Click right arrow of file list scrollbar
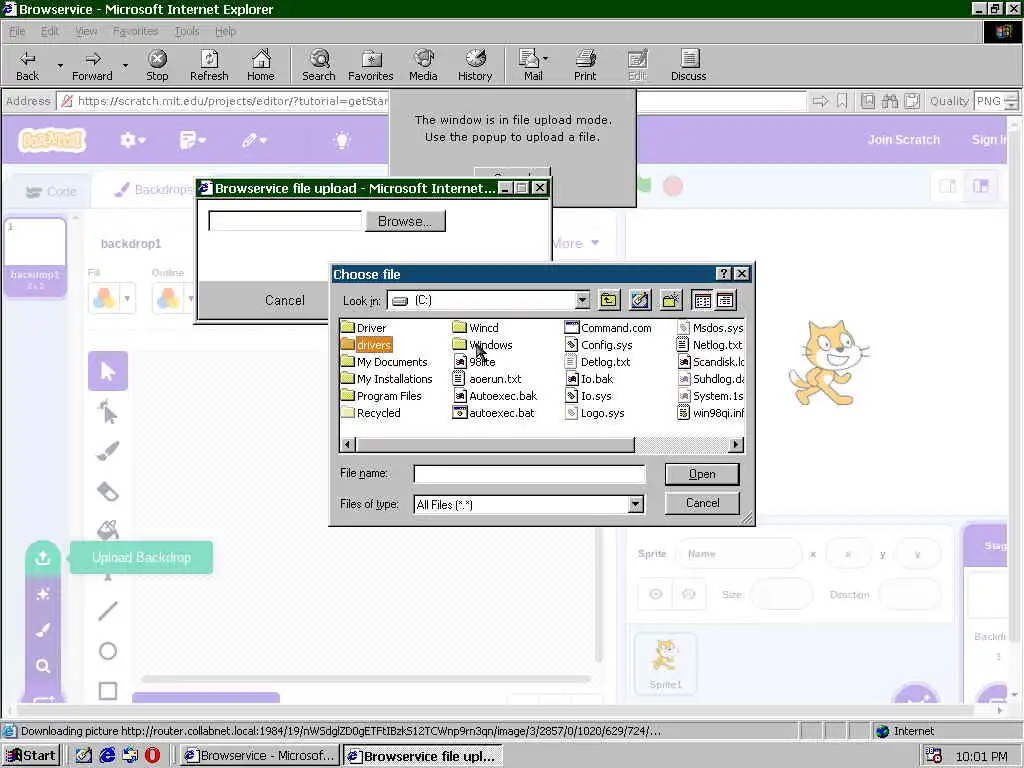 click(736, 445)
